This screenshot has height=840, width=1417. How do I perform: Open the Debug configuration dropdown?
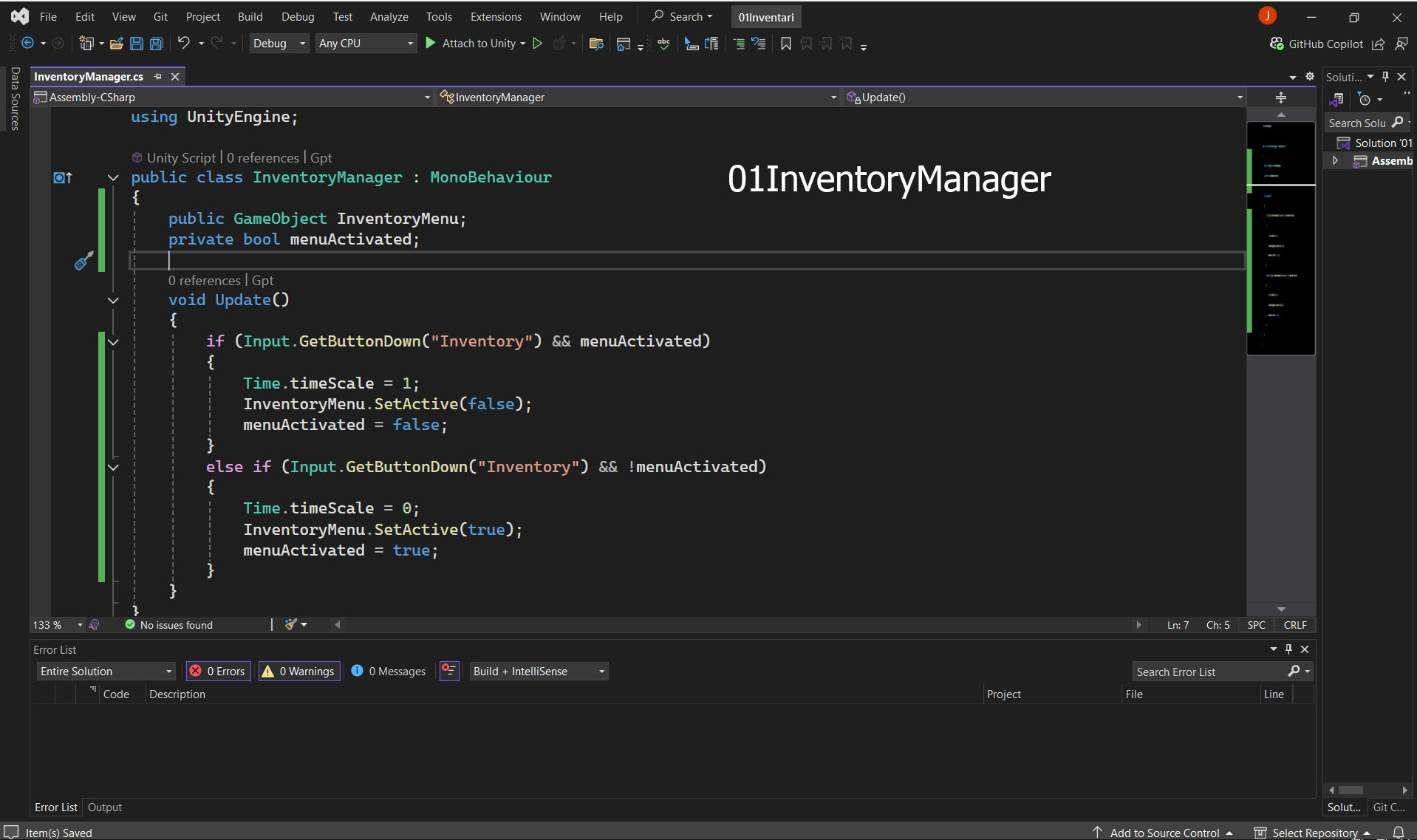pyautogui.click(x=279, y=44)
